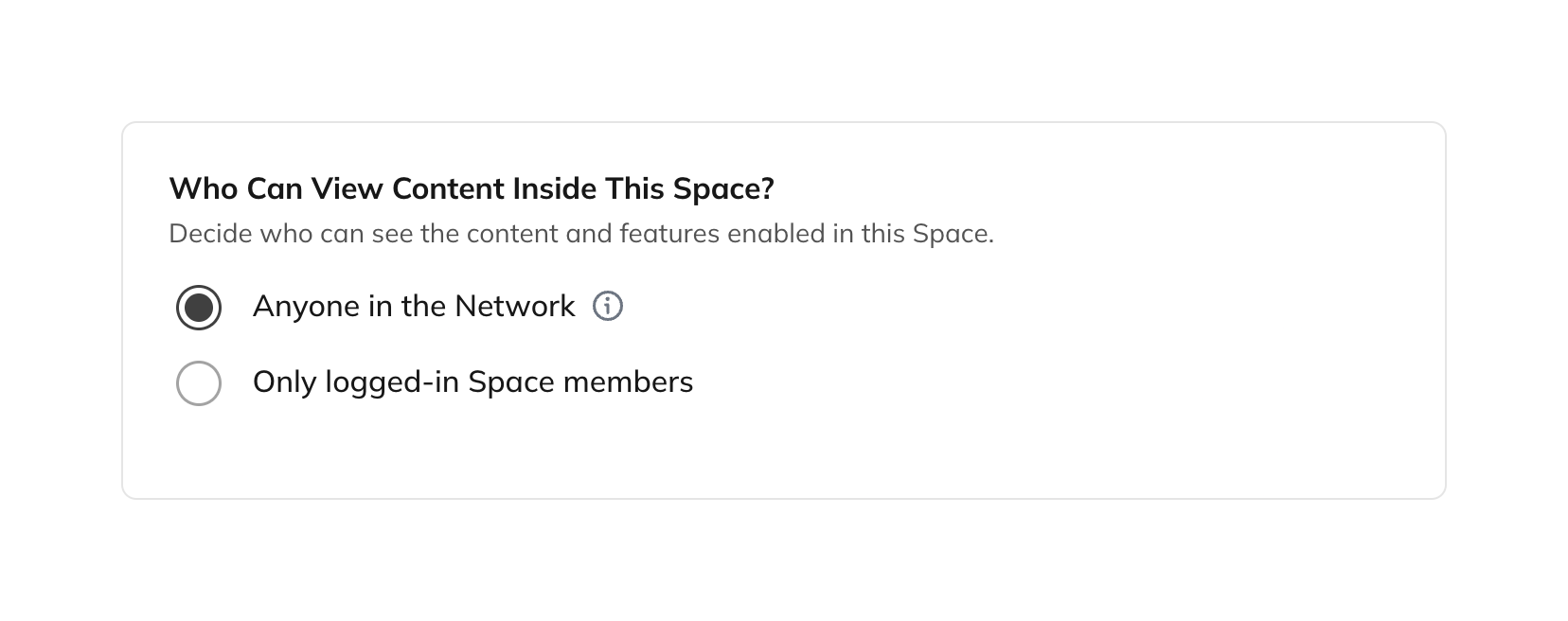Click the Only logged-in Space members label
The width and height of the screenshot is (1568, 621).
pos(472,382)
